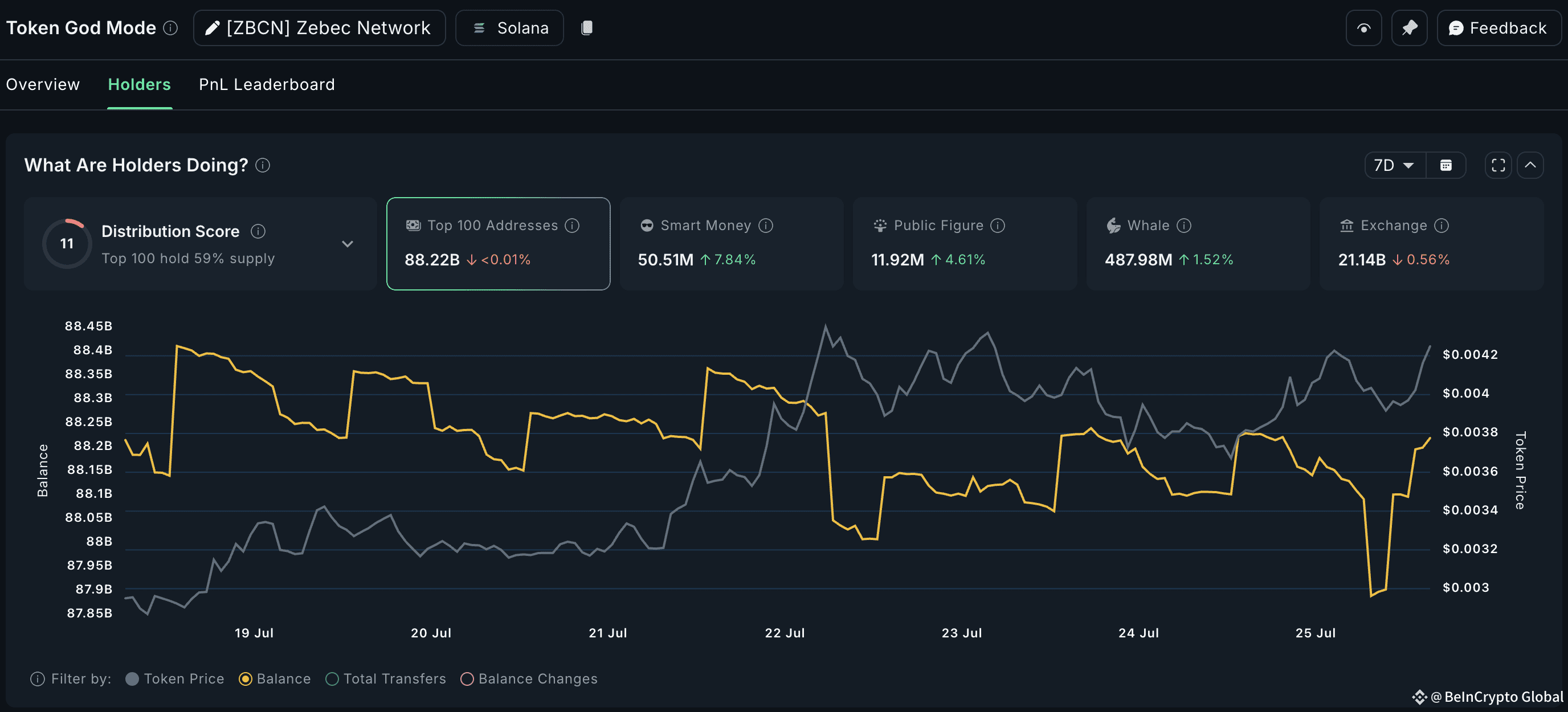Click the Top 100 Addresses wallet icon
This screenshot has height=712, width=1568.
coord(413,226)
